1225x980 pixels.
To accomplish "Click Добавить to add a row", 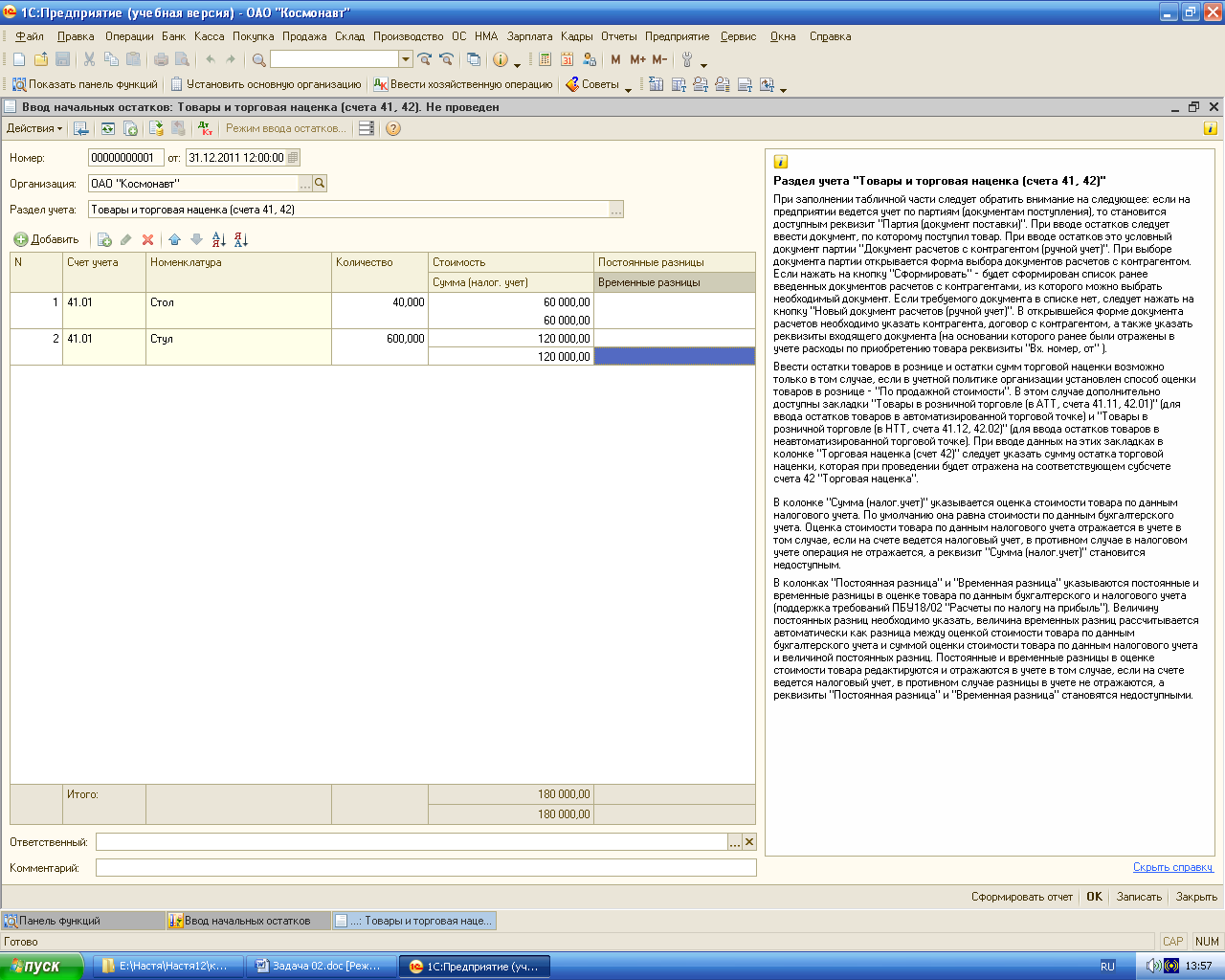I will (46, 239).
